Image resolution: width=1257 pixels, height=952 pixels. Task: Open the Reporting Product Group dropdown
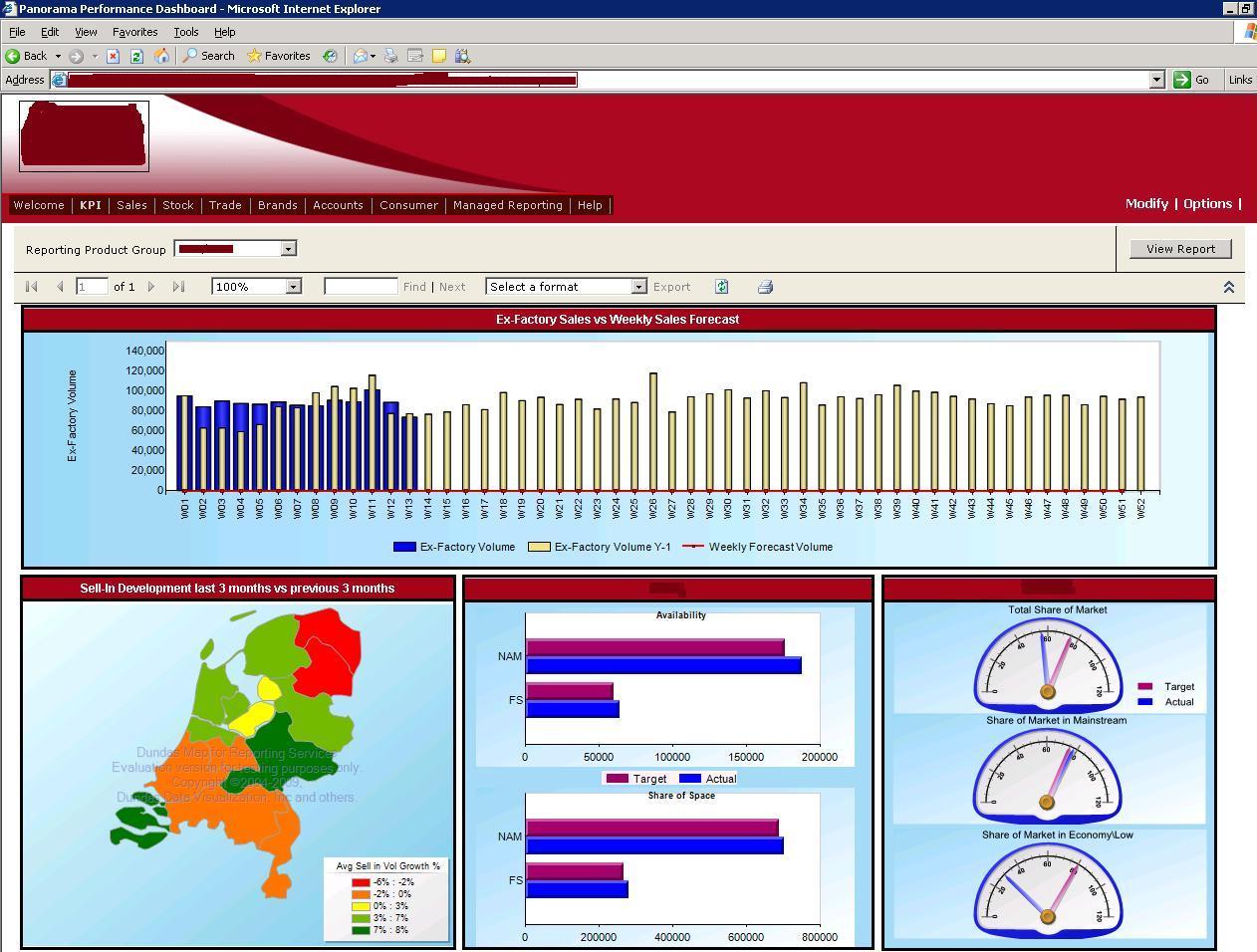pos(288,249)
